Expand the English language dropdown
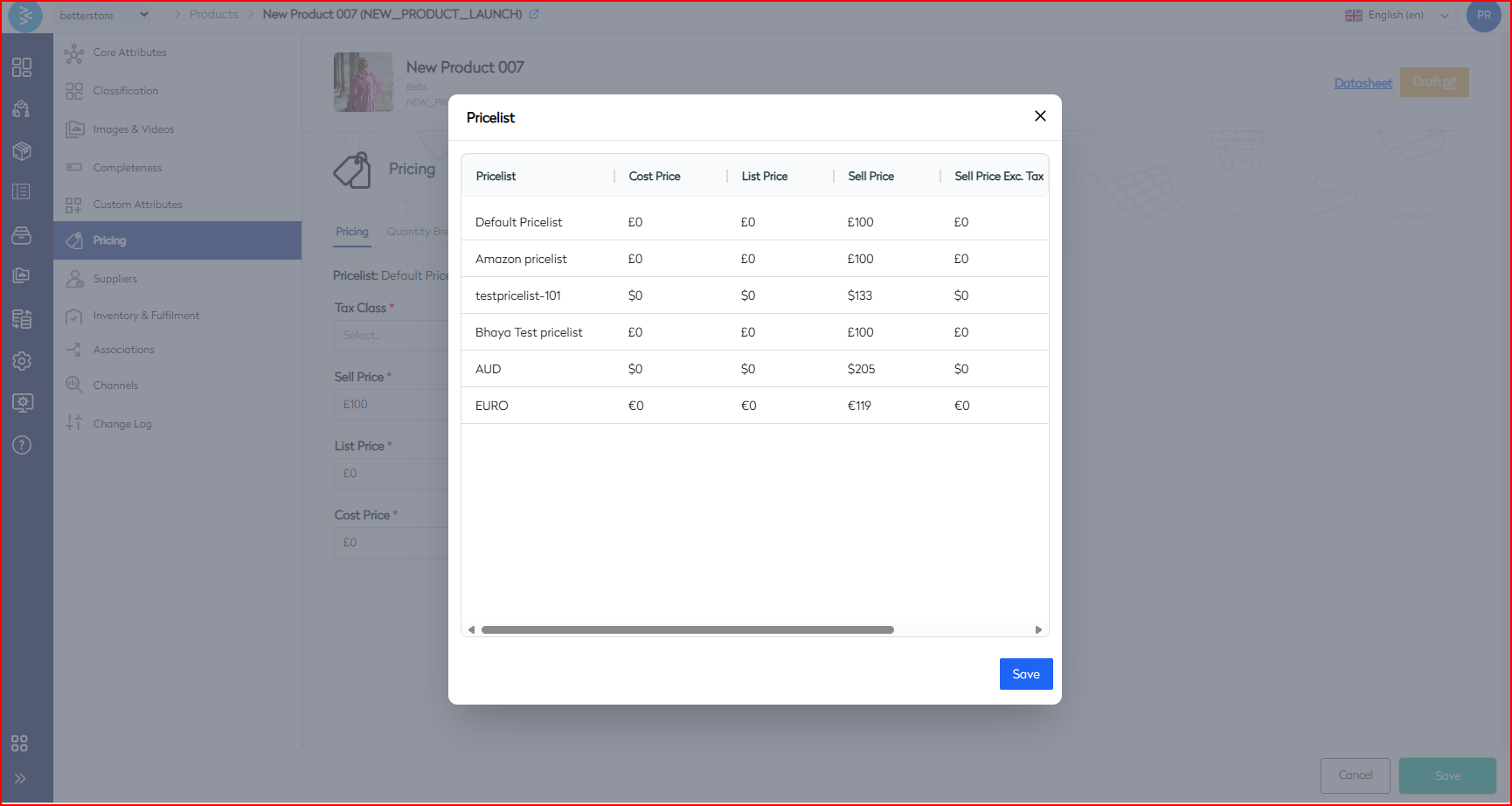 (x=1396, y=15)
